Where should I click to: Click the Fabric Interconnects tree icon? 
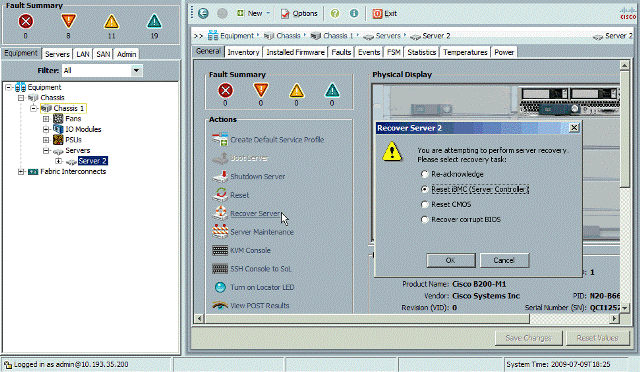pos(33,172)
